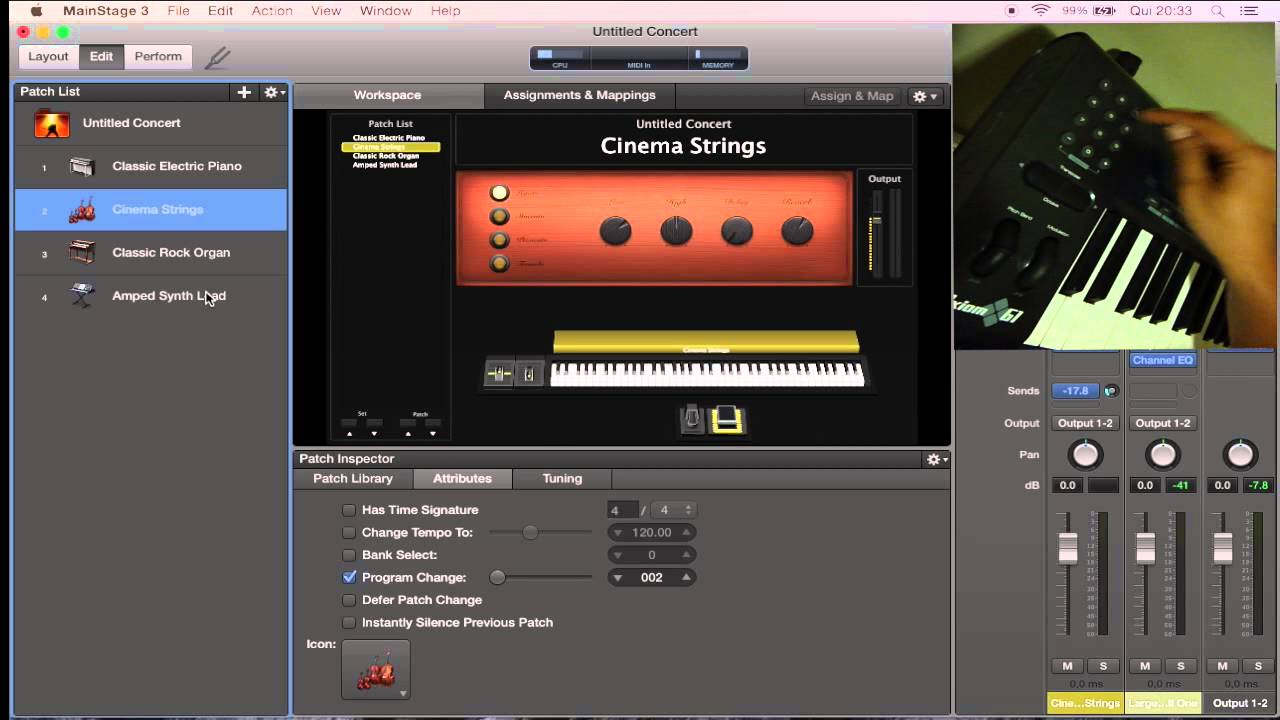Screen dimensions: 1280x720
Task: Open the Window menu
Action: 385,11
